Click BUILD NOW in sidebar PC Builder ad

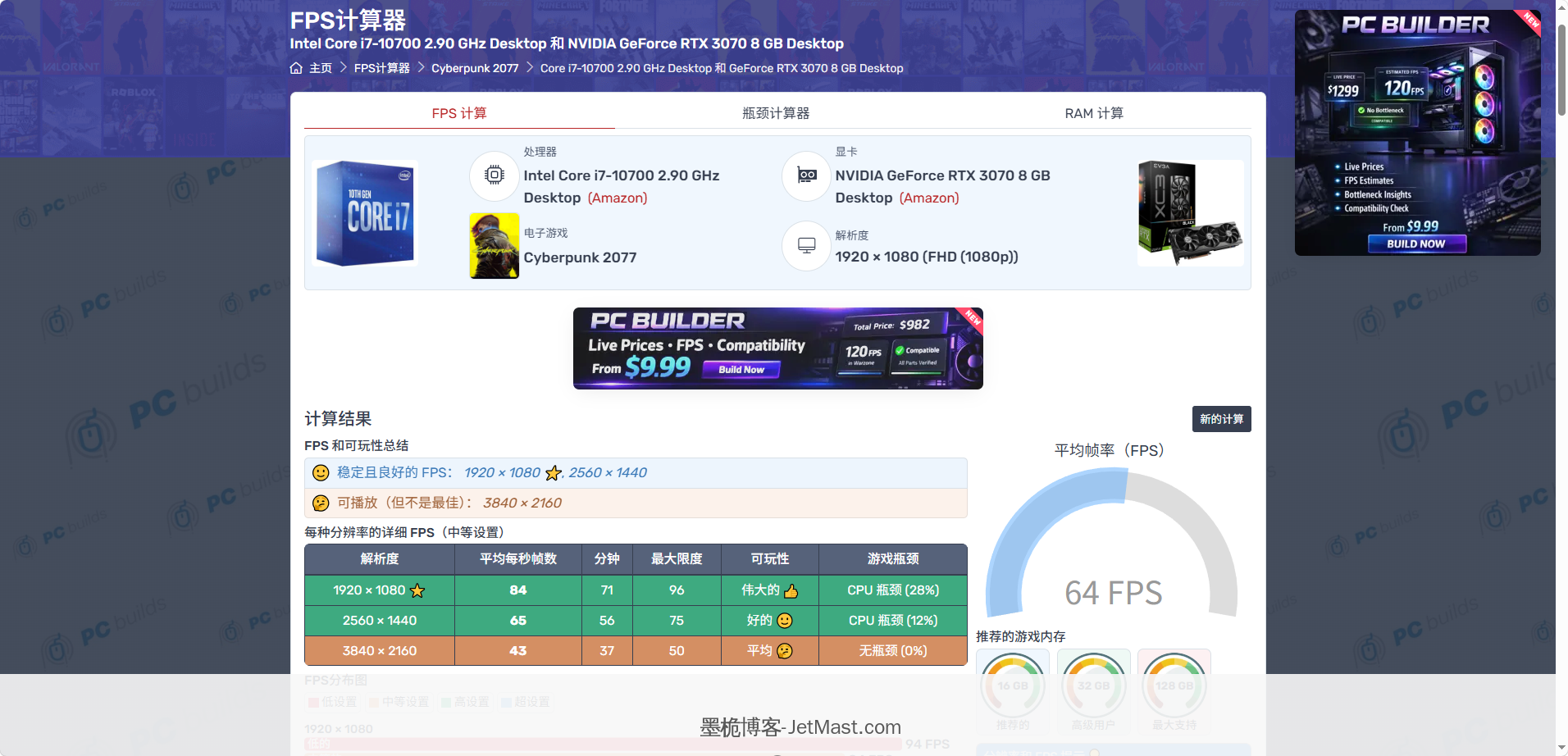1416,244
